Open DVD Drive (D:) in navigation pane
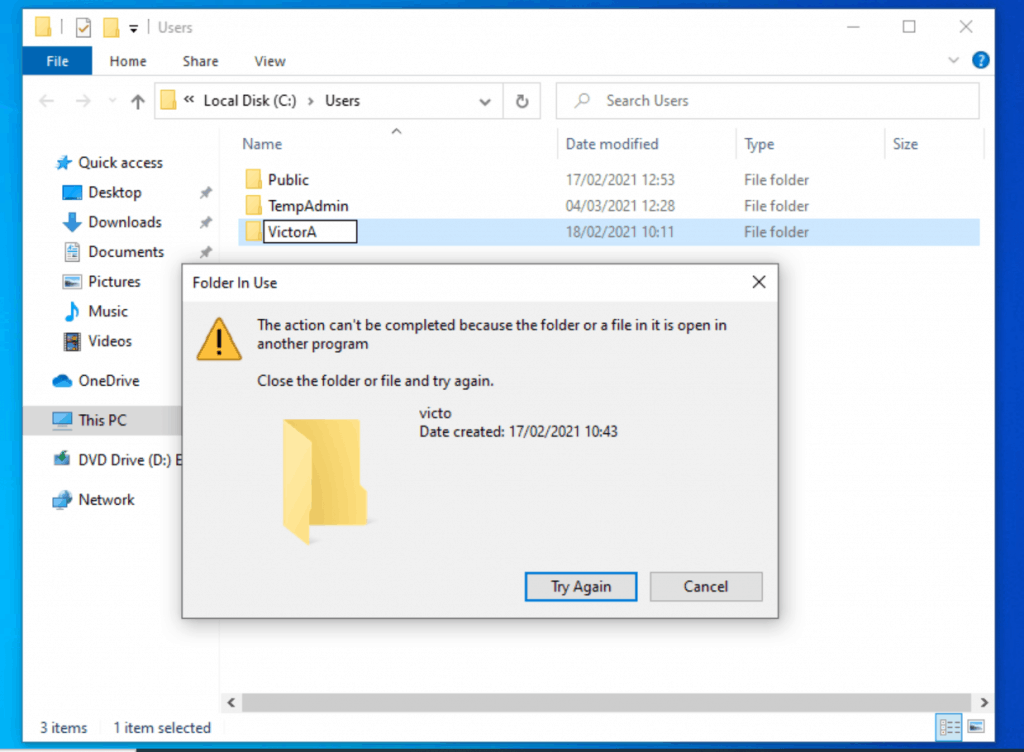This screenshot has height=752, width=1024. coord(118,460)
